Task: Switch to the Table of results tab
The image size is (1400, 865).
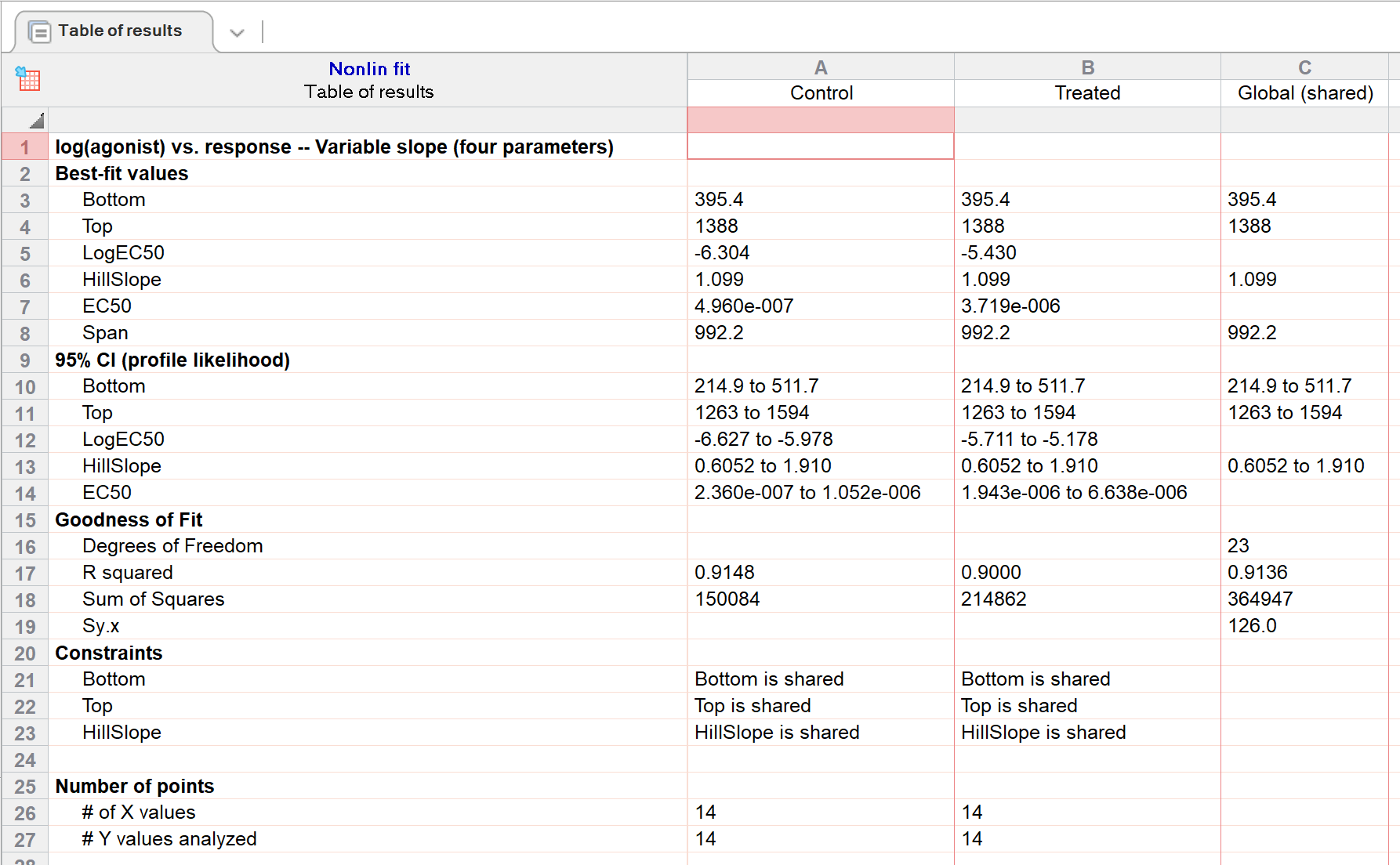Action: click(119, 31)
